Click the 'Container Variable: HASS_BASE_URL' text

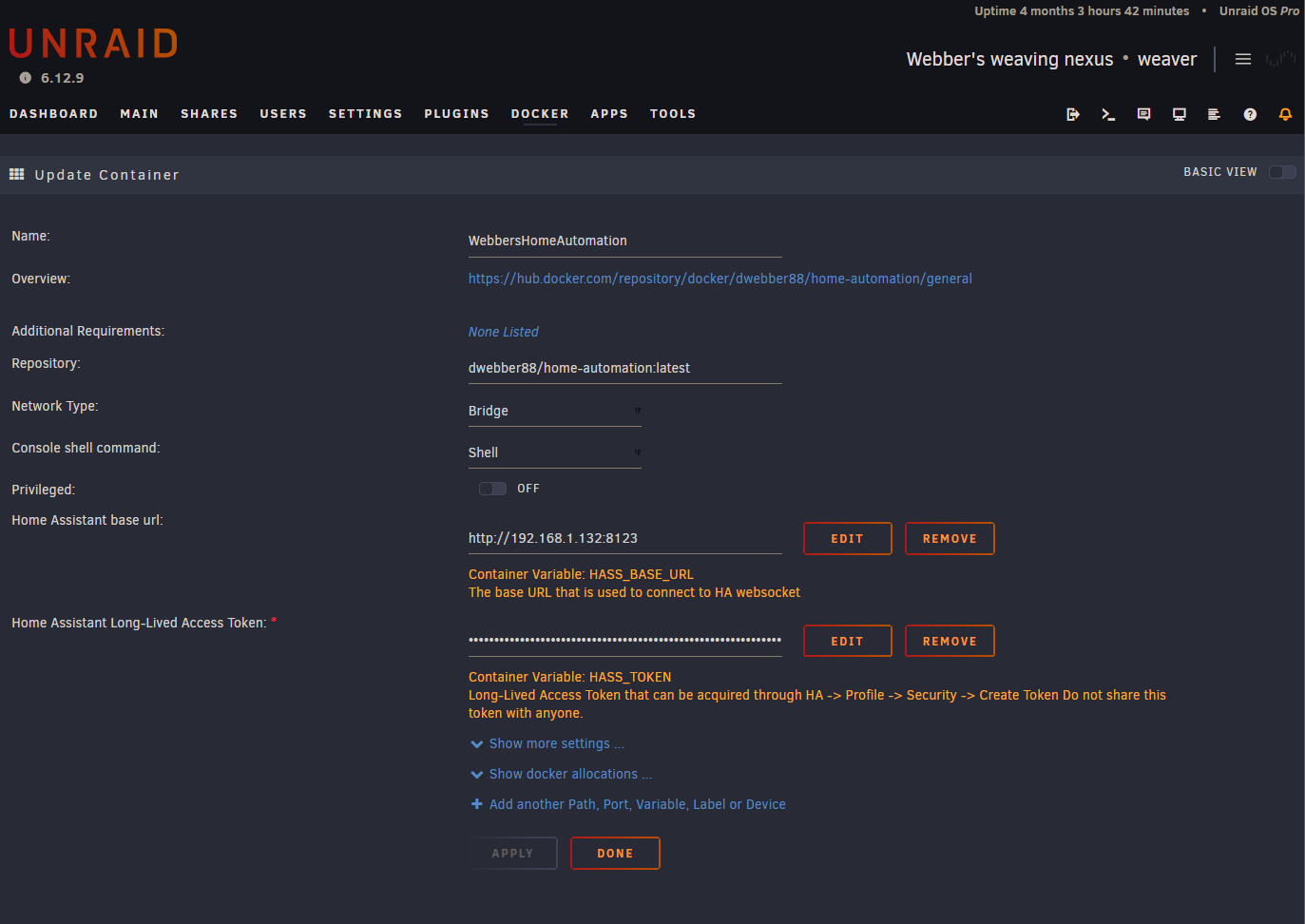coord(581,574)
